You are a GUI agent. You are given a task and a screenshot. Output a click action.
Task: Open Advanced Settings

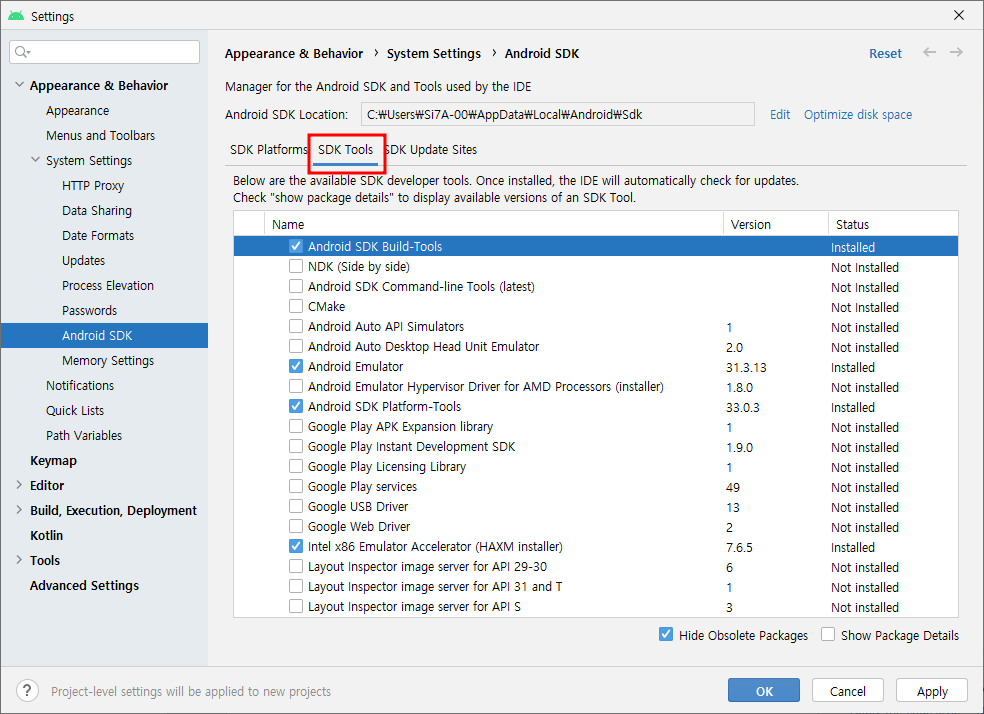pos(84,585)
